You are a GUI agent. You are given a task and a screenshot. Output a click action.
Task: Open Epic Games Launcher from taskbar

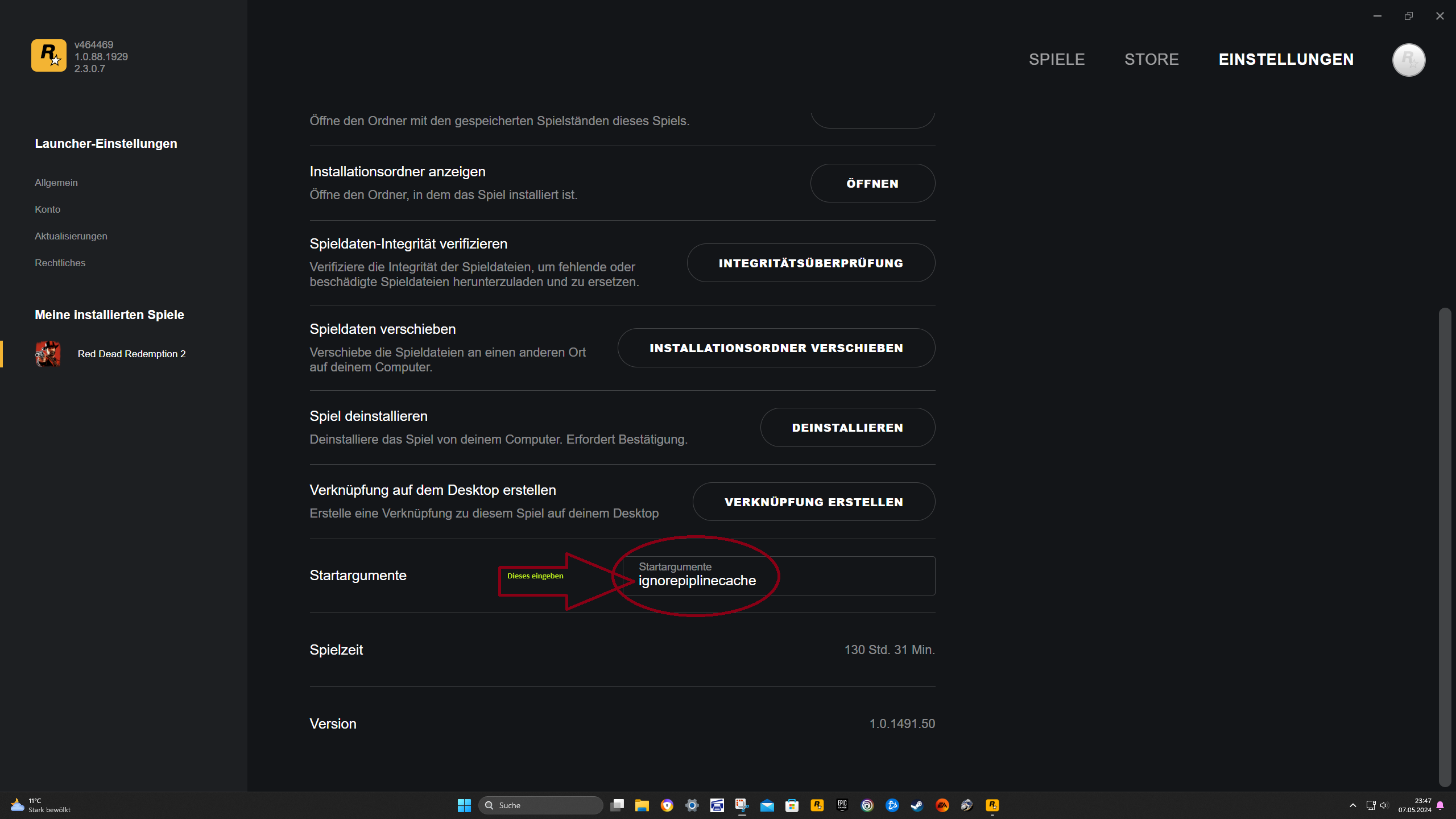842,805
